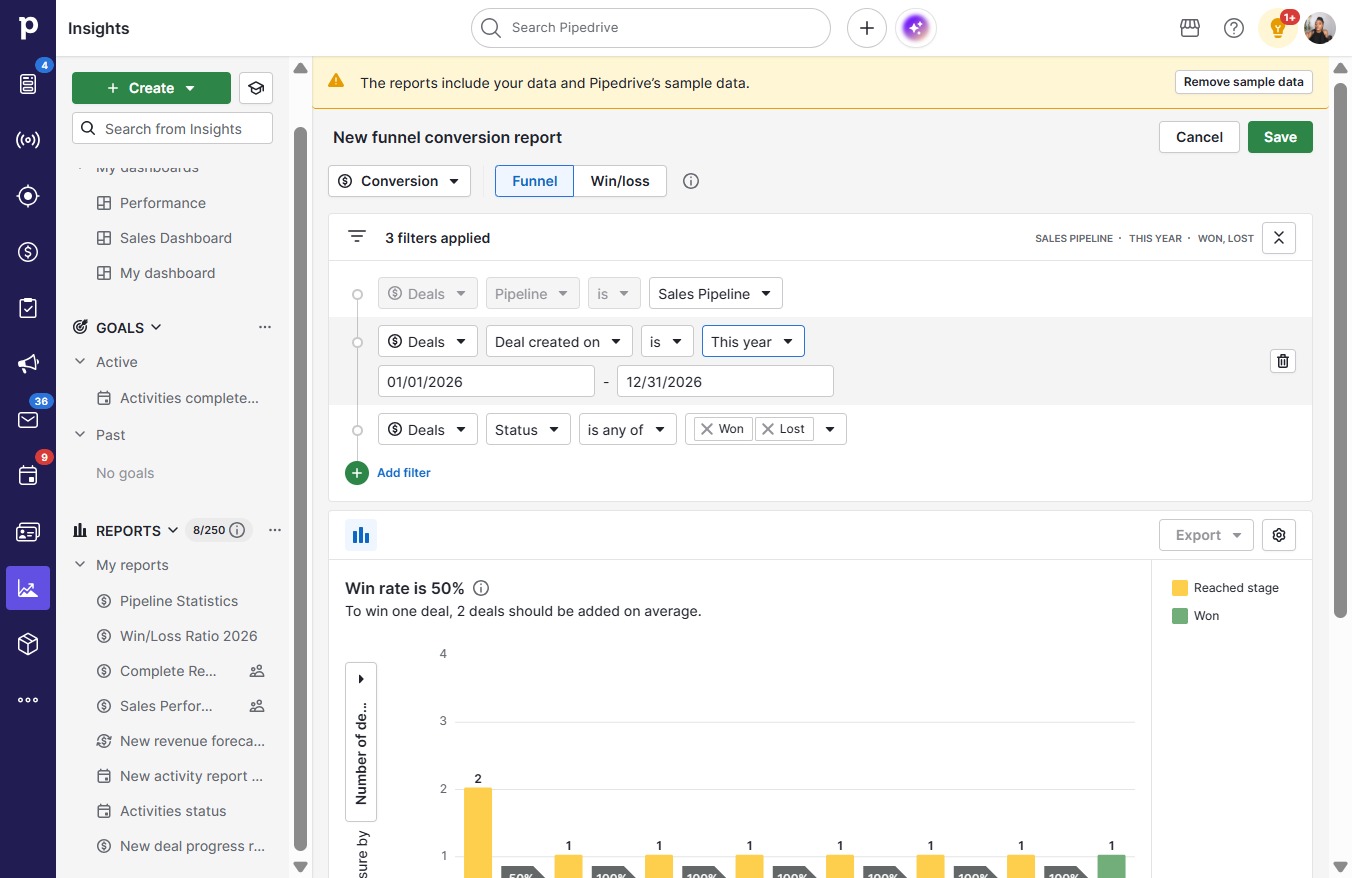The width and height of the screenshot is (1352, 878).
Task: Open My dashboard
Action: coord(167,273)
